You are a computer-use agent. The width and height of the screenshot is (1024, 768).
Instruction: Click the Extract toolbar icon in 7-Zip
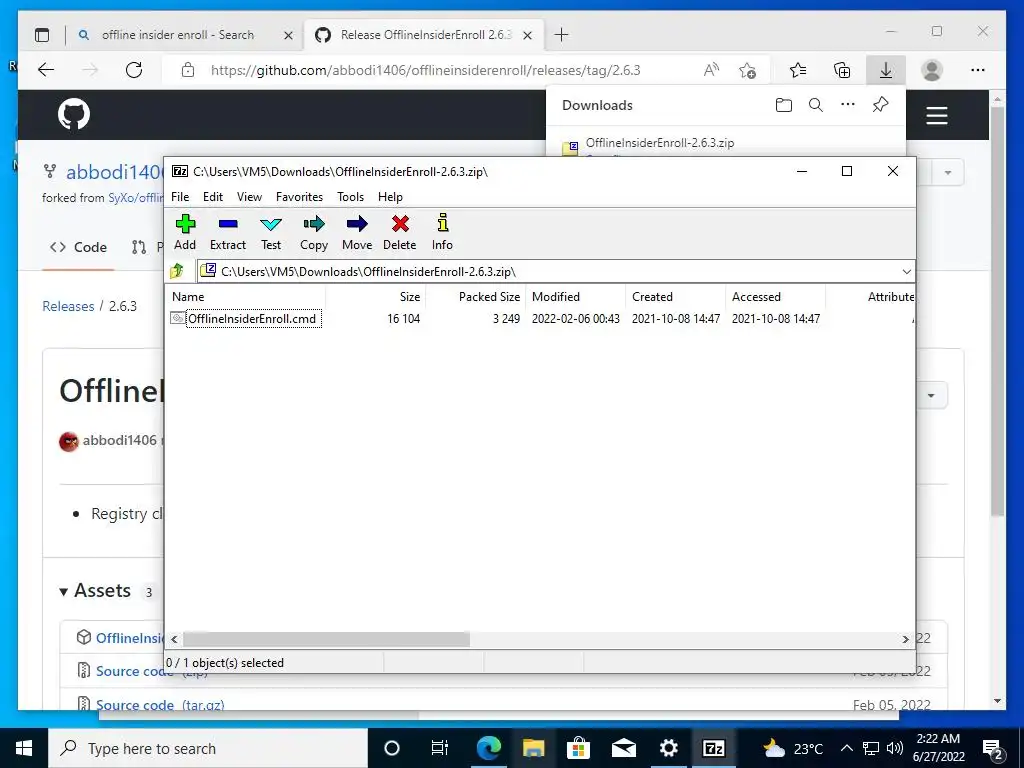(228, 232)
